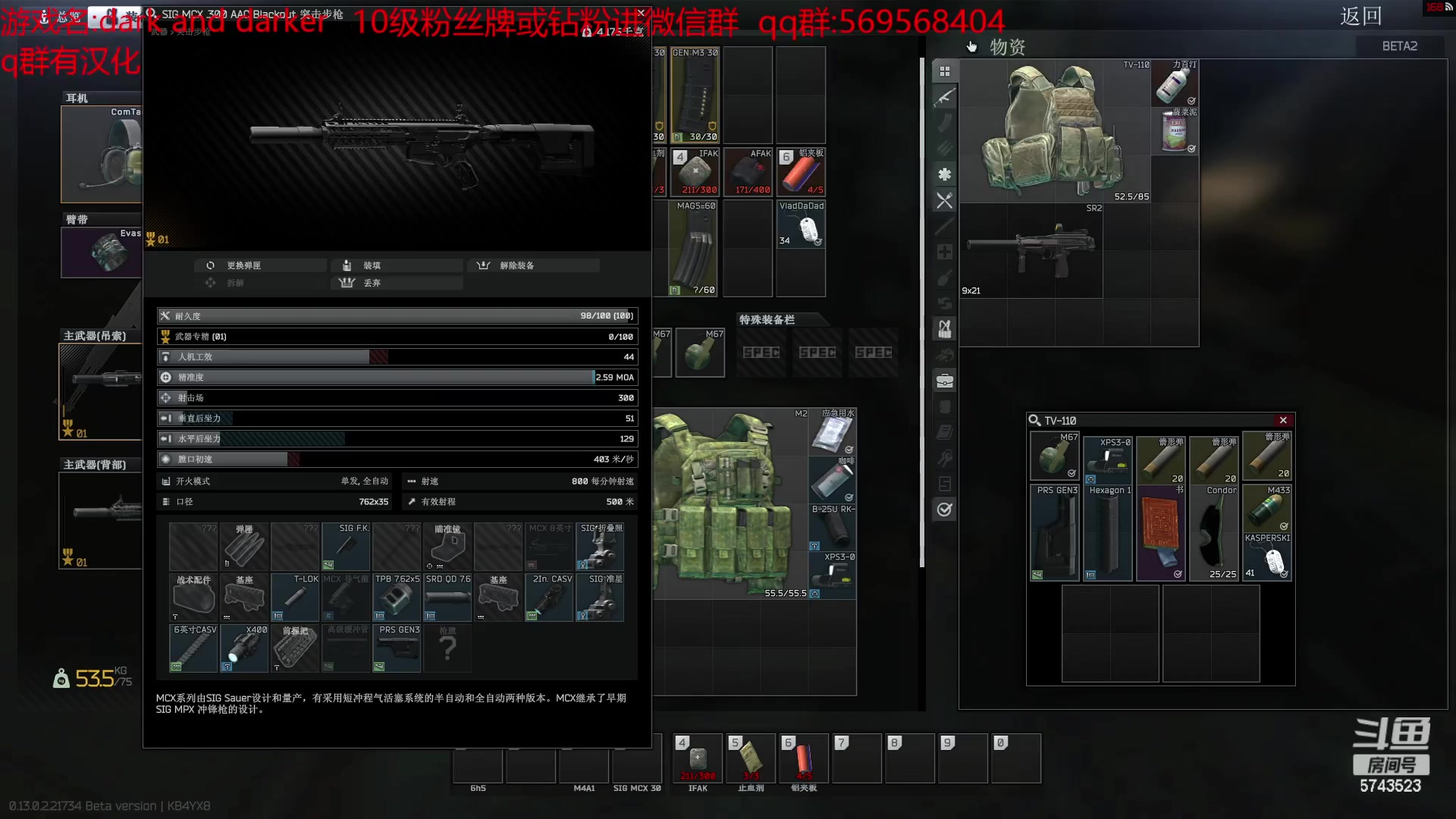Select the SR2 submachine gun
The image size is (1456, 819).
1031,251
